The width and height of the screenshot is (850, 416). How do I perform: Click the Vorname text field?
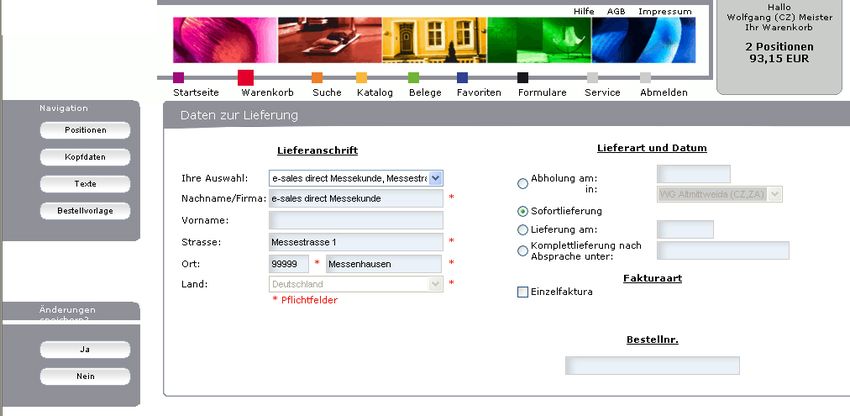355,220
